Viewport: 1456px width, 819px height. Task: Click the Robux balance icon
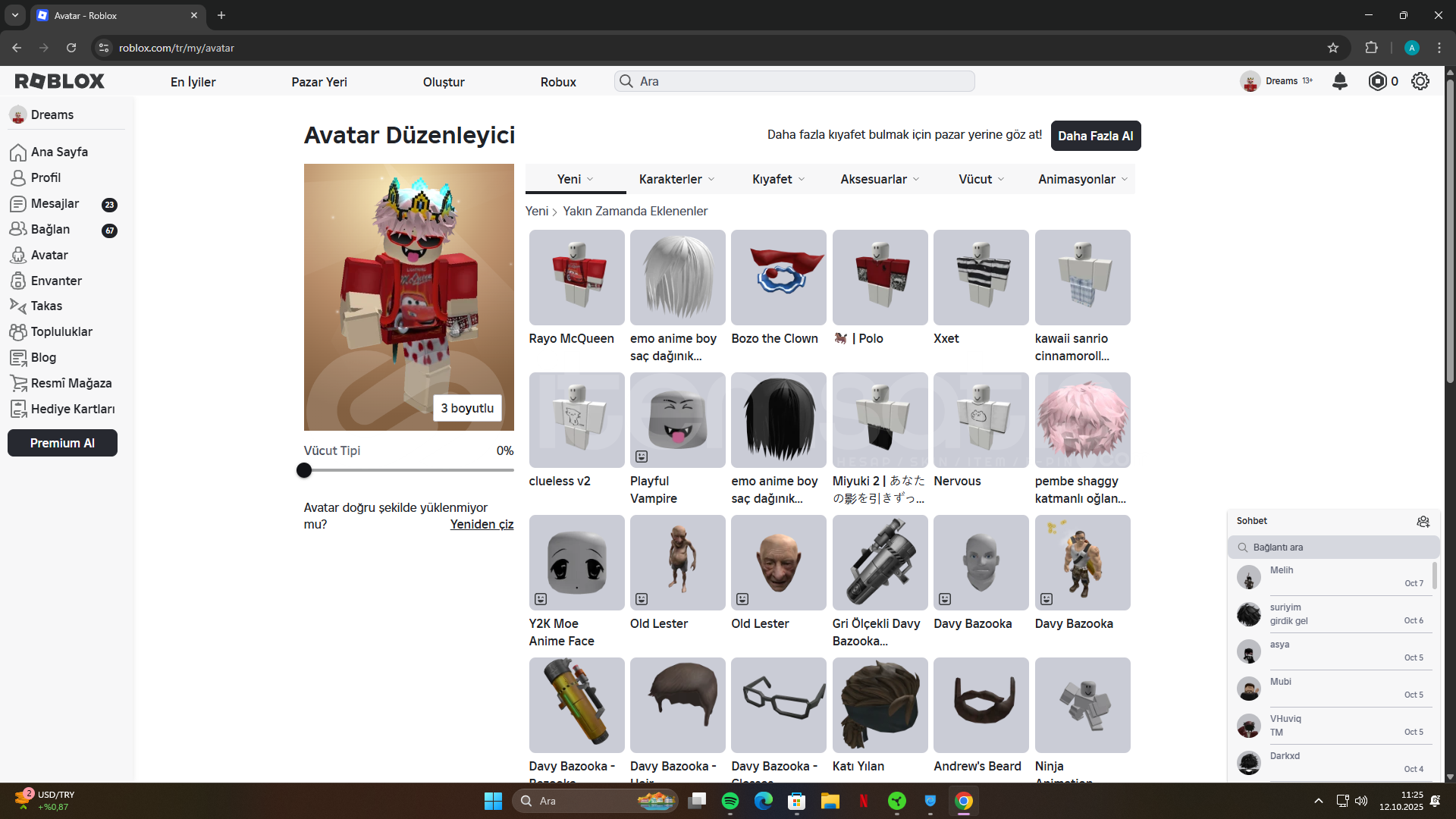[x=1377, y=81]
